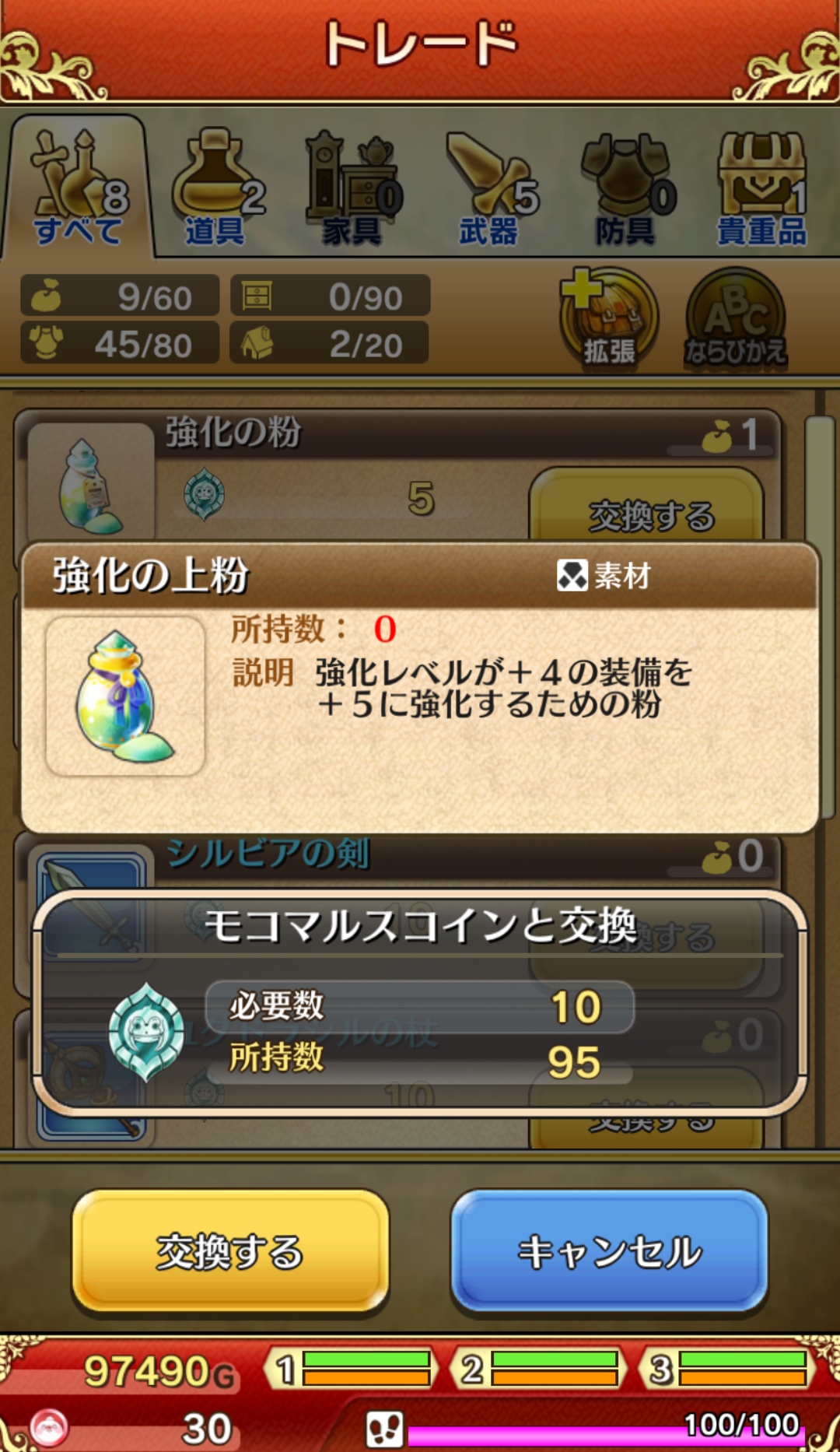Tap the 素材 material category icon
Viewport: 840px width, 1452px height.
click(572, 576)
